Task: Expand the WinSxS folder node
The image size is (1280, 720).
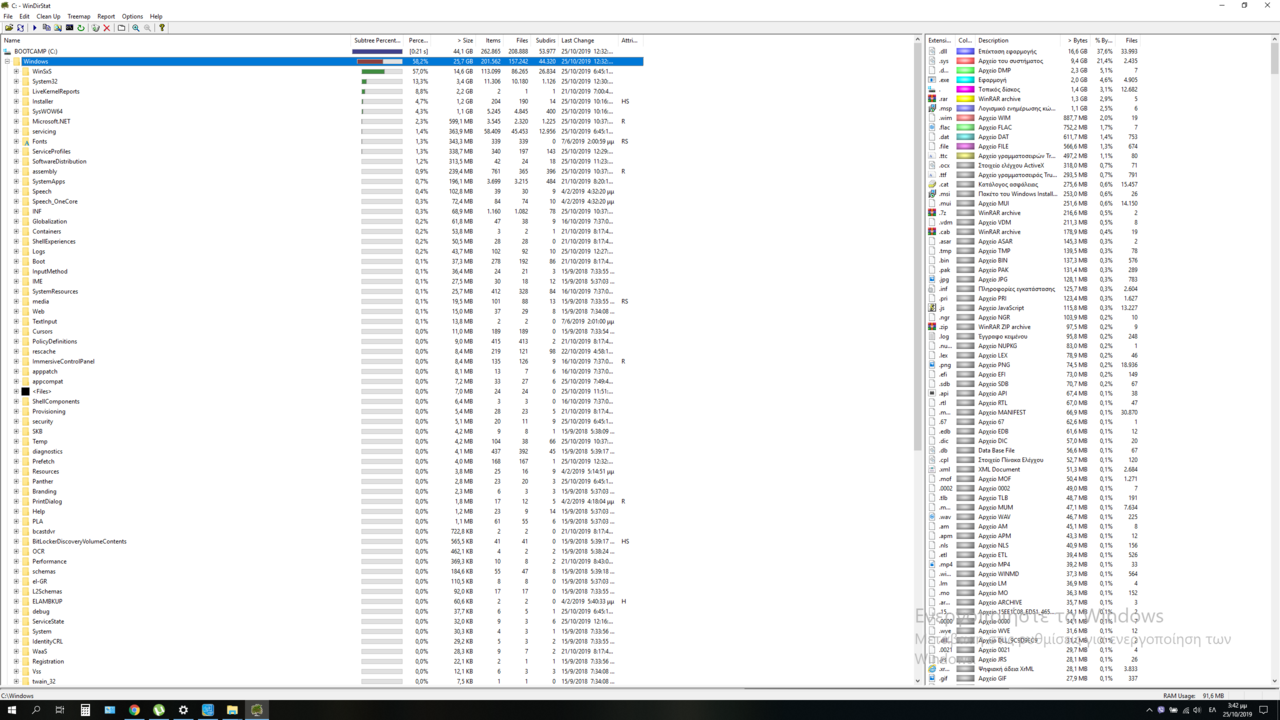Action: (16, 71)
